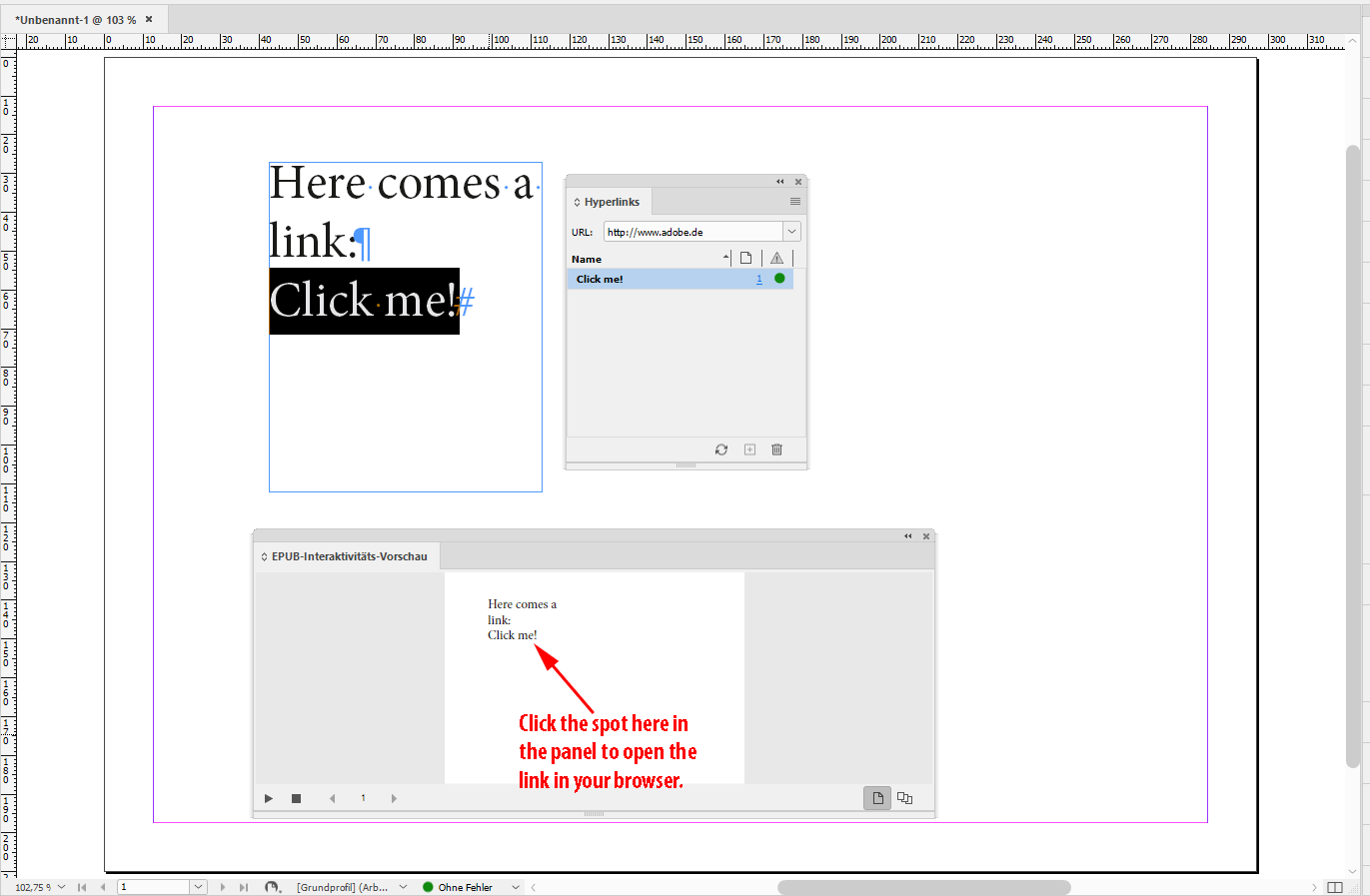The height and width of the screenshot is (896, 1370).
Task: Click the Click me! link in preview
Action: coord(512,634)
